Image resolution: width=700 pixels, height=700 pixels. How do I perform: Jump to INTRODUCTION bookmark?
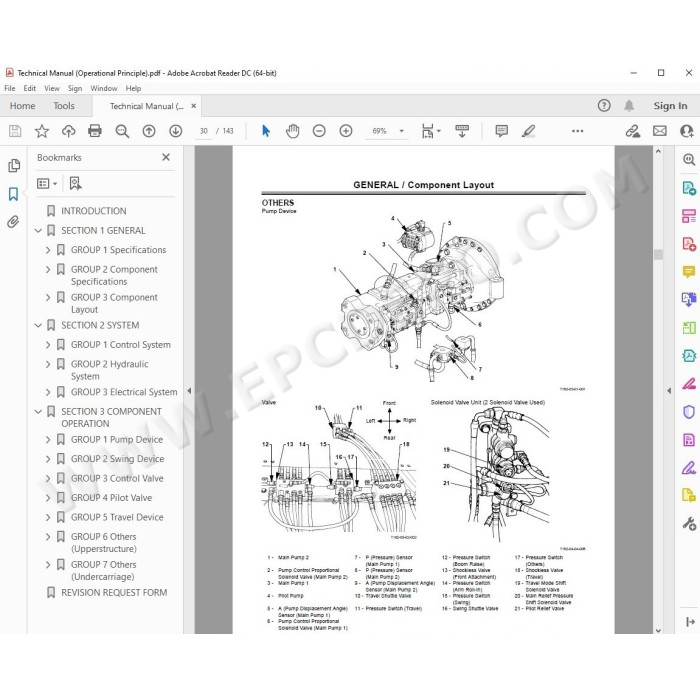point(93,211)
